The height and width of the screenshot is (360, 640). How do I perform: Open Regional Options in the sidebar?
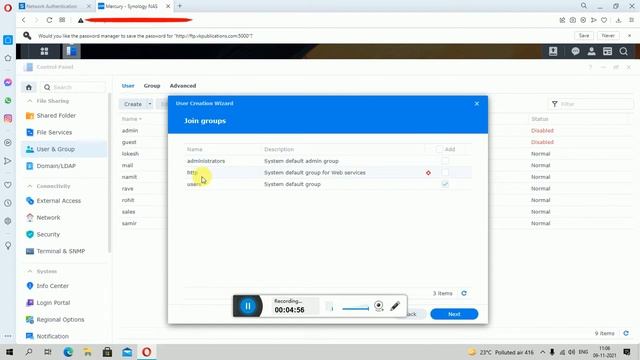pyautogui.click(x=60, y=319)
